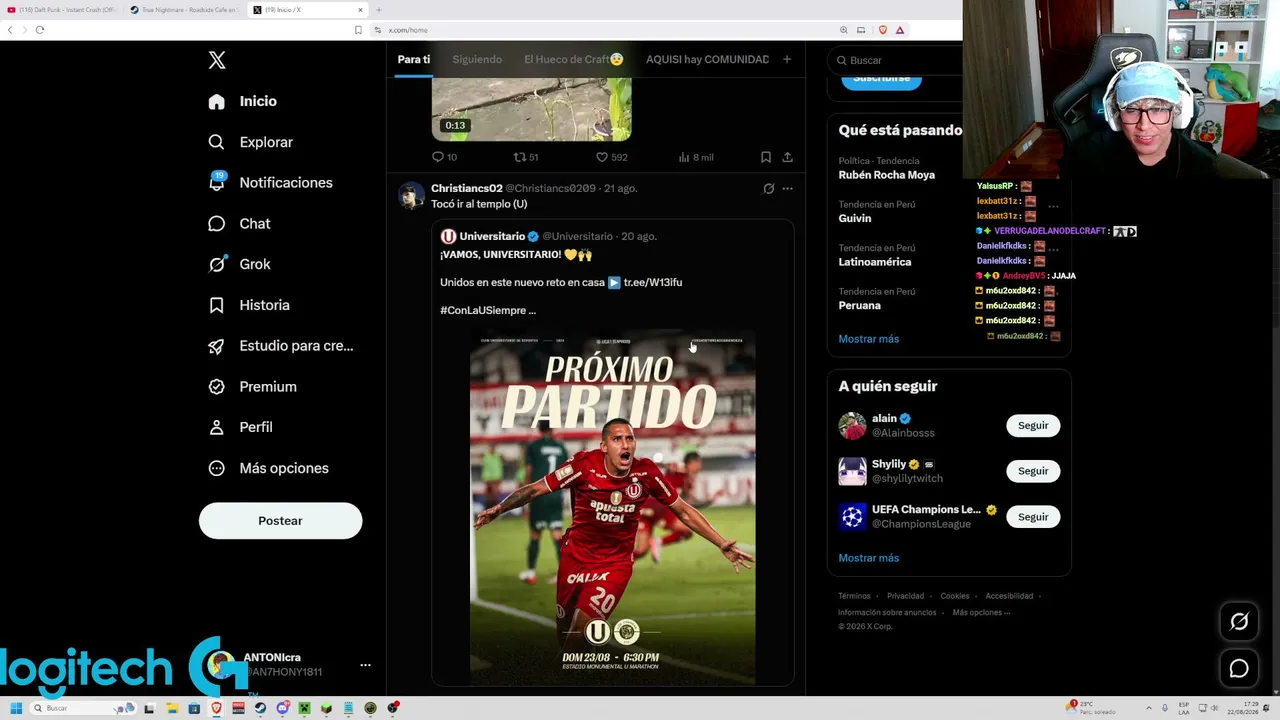The height and width of the screenshot is (720, 1280).
Task: Open the floating Grok button
Action: (1239, 622)
